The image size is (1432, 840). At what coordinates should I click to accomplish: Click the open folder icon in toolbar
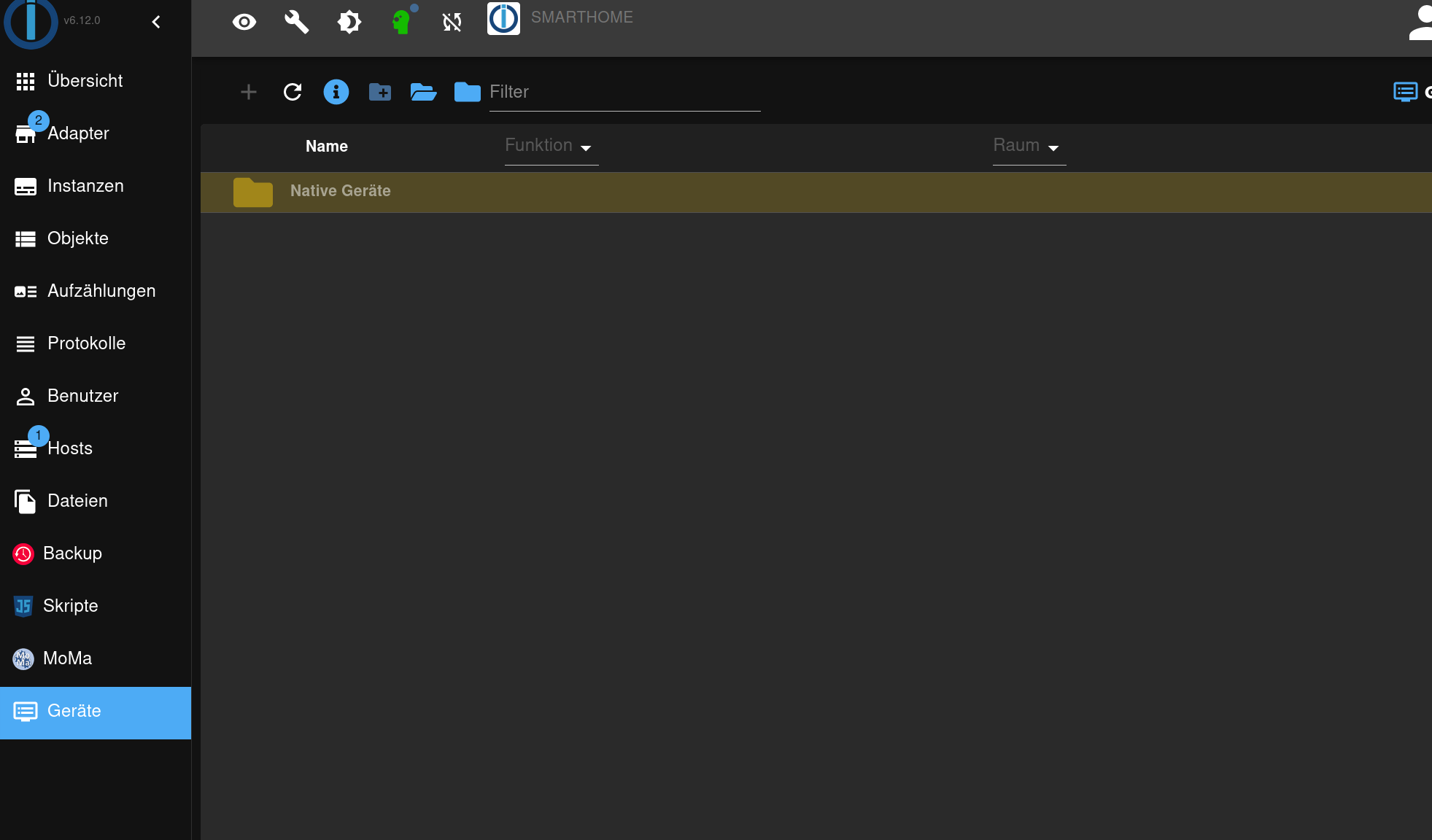point(423,92)
